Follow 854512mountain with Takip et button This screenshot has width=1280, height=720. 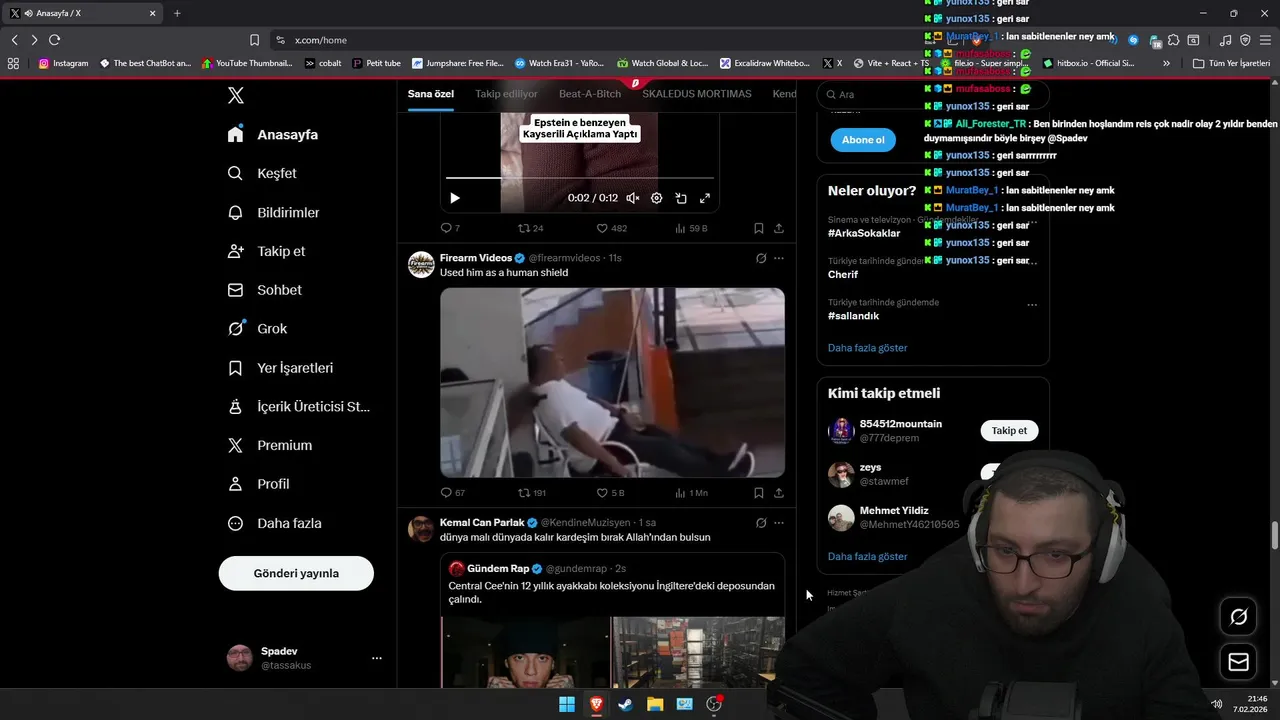point(1009,431)
